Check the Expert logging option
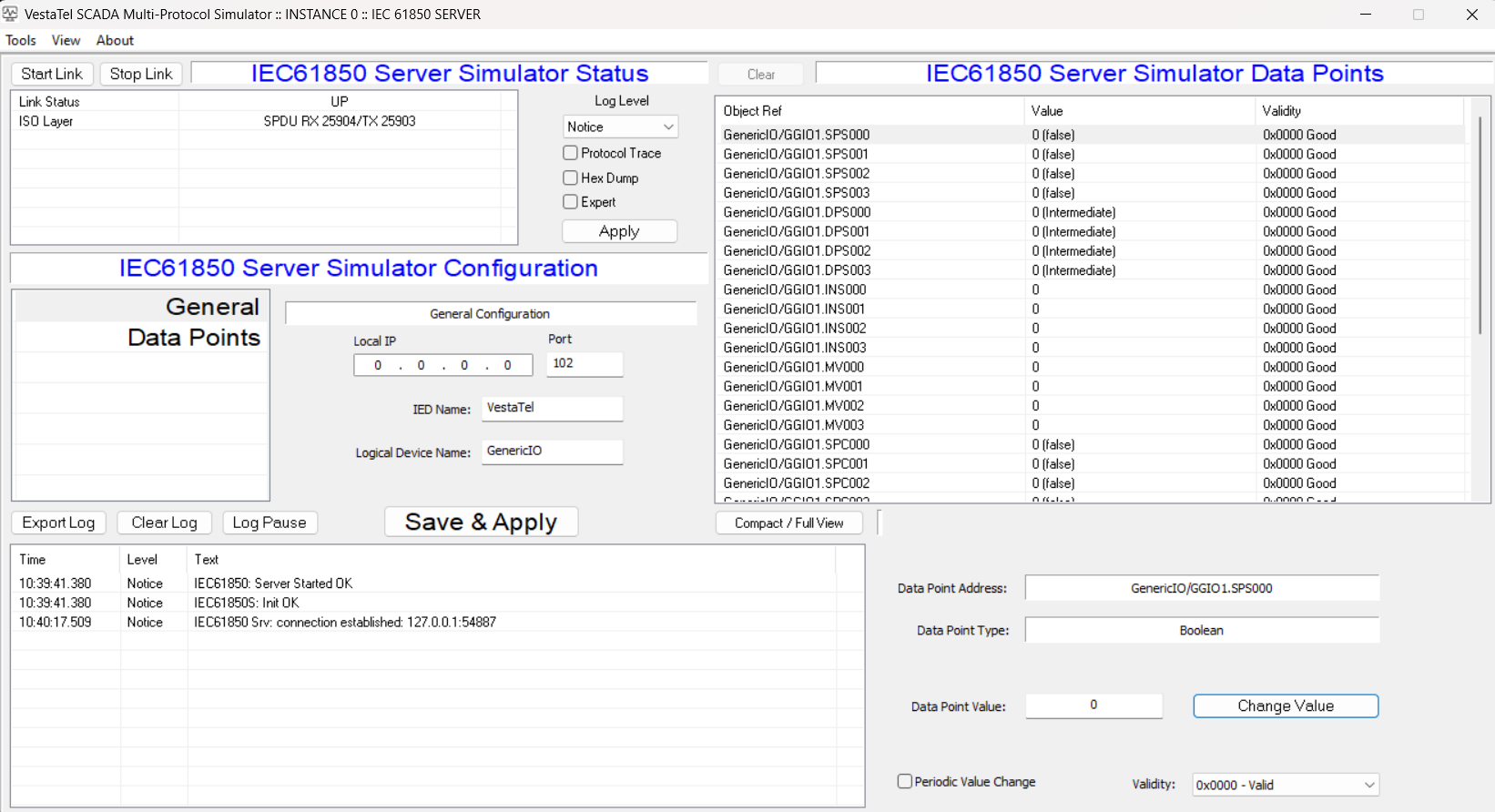 pos(571,202)
